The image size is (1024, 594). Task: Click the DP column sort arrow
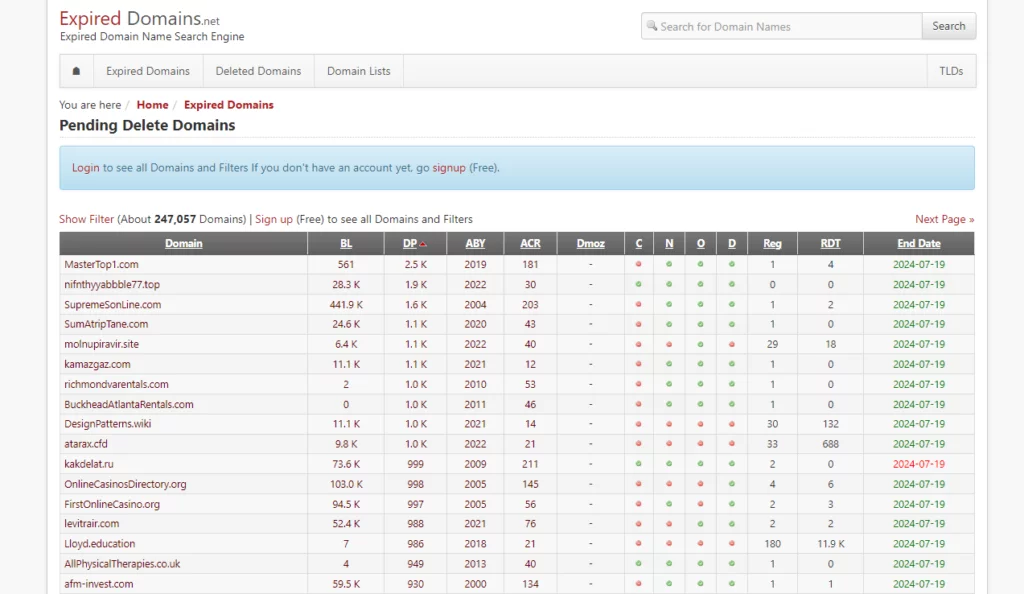click(423, 244)
